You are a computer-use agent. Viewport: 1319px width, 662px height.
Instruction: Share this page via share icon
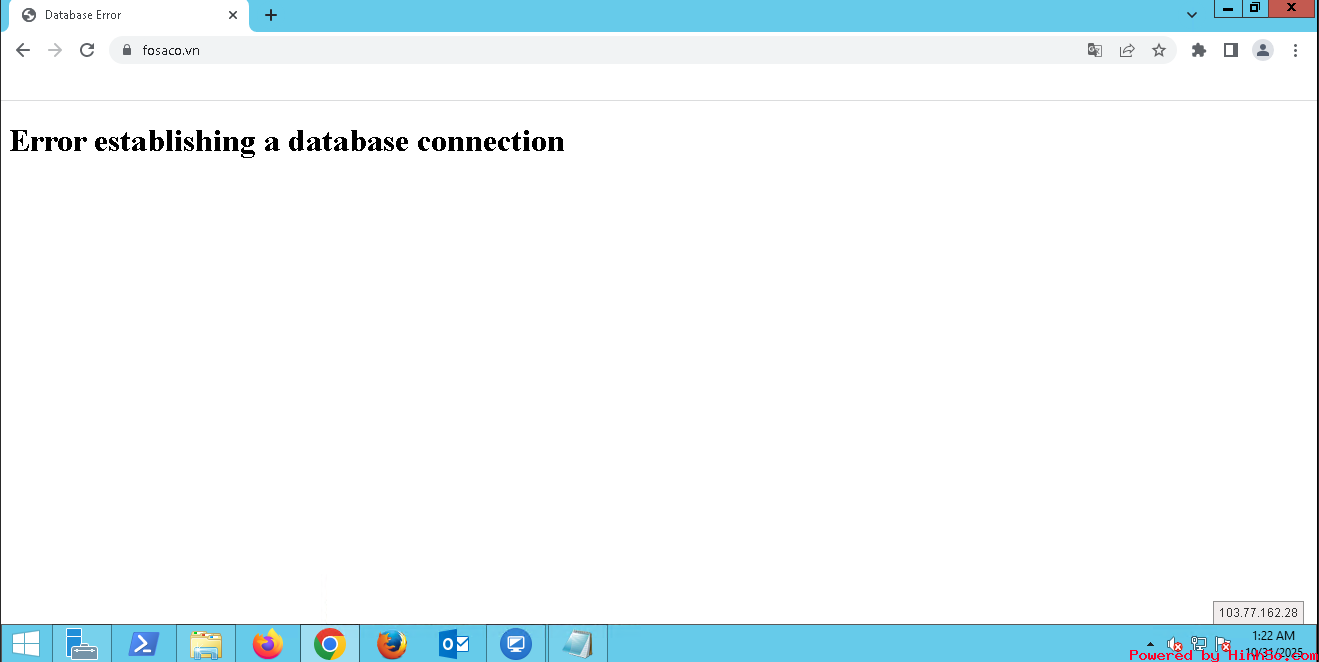[1127, 50]
